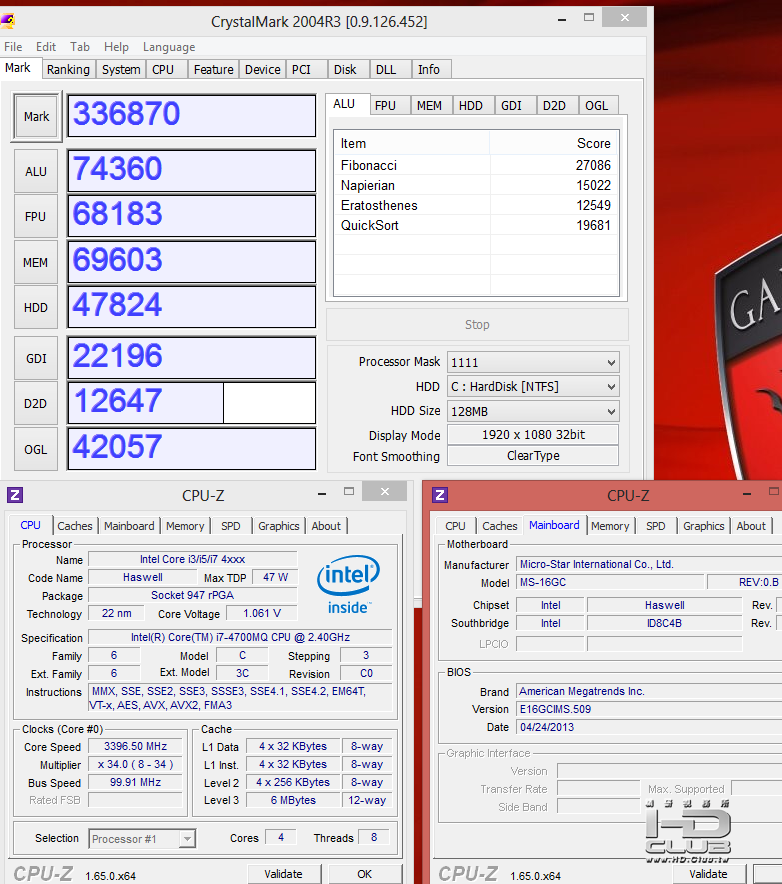Screen dimensions: 782x884
Task: Select the OGL results sub-tab
Action: (597, 105)
